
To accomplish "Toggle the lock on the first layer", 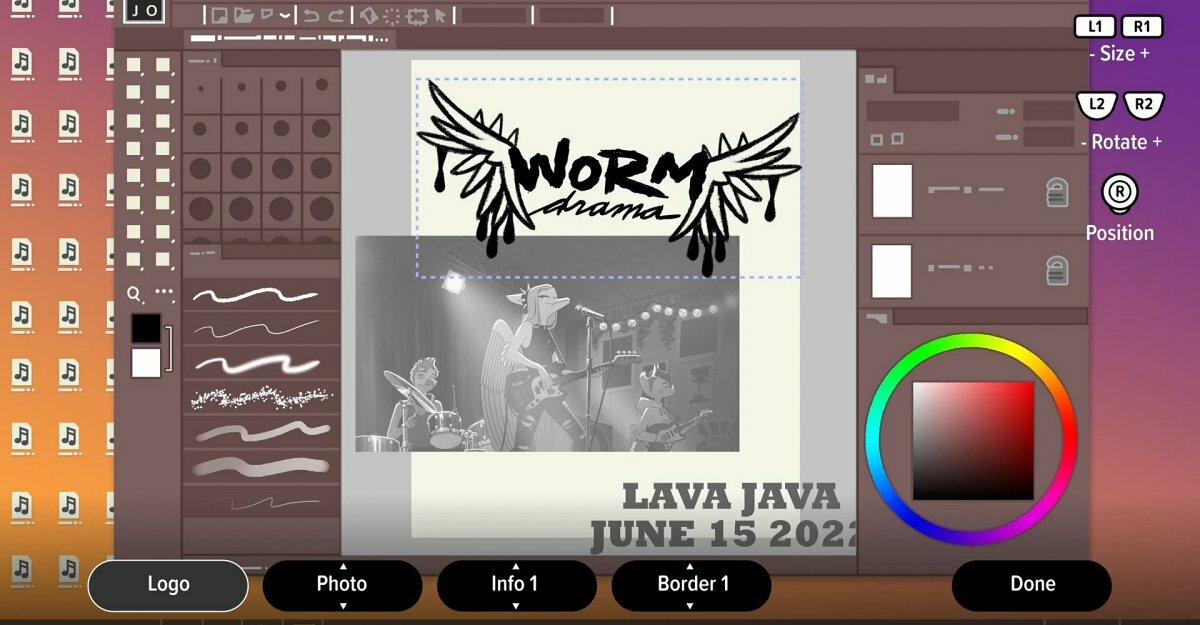I will point(1057,192).
